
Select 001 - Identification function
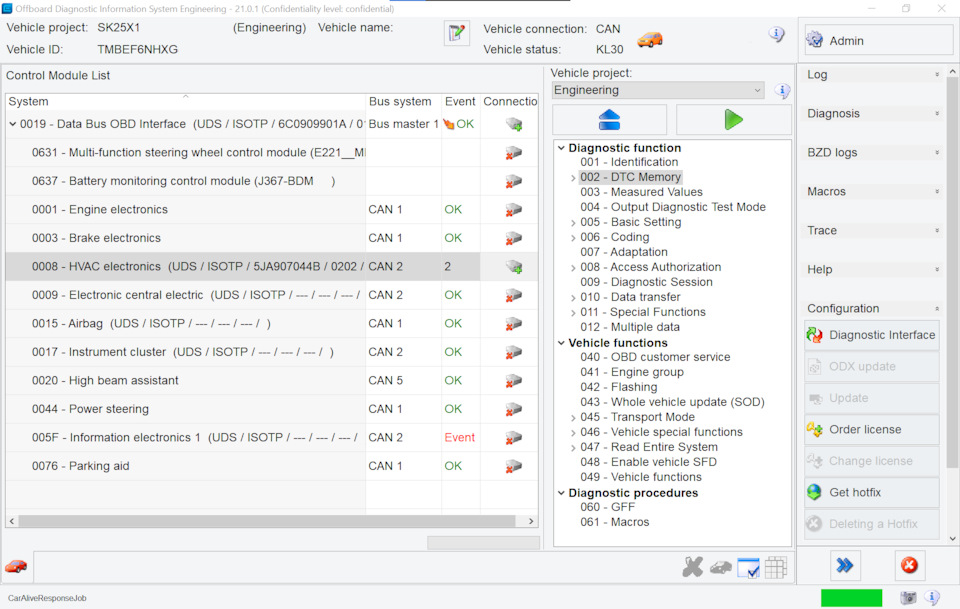[x=629, y=162]
